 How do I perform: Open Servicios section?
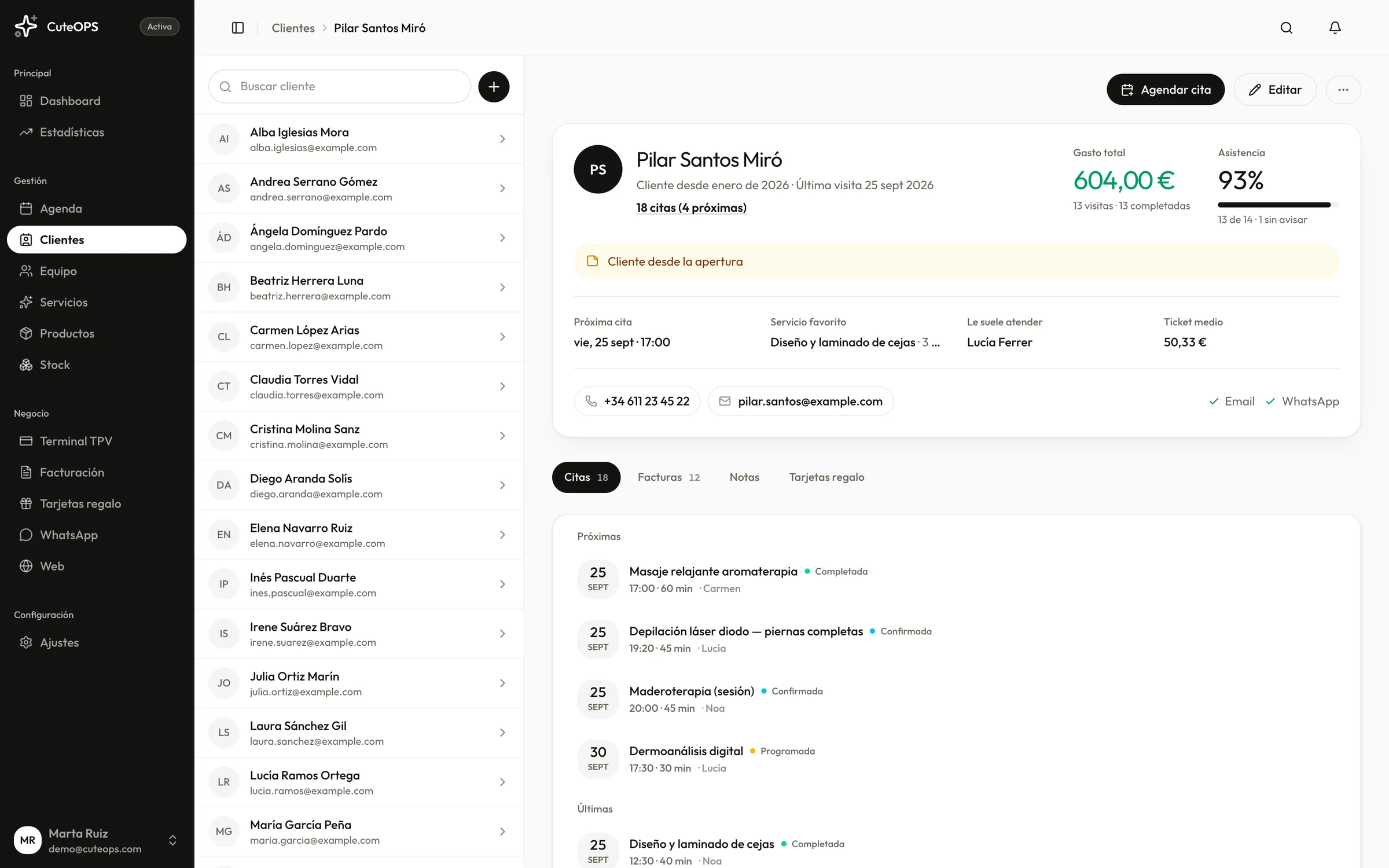97,302
